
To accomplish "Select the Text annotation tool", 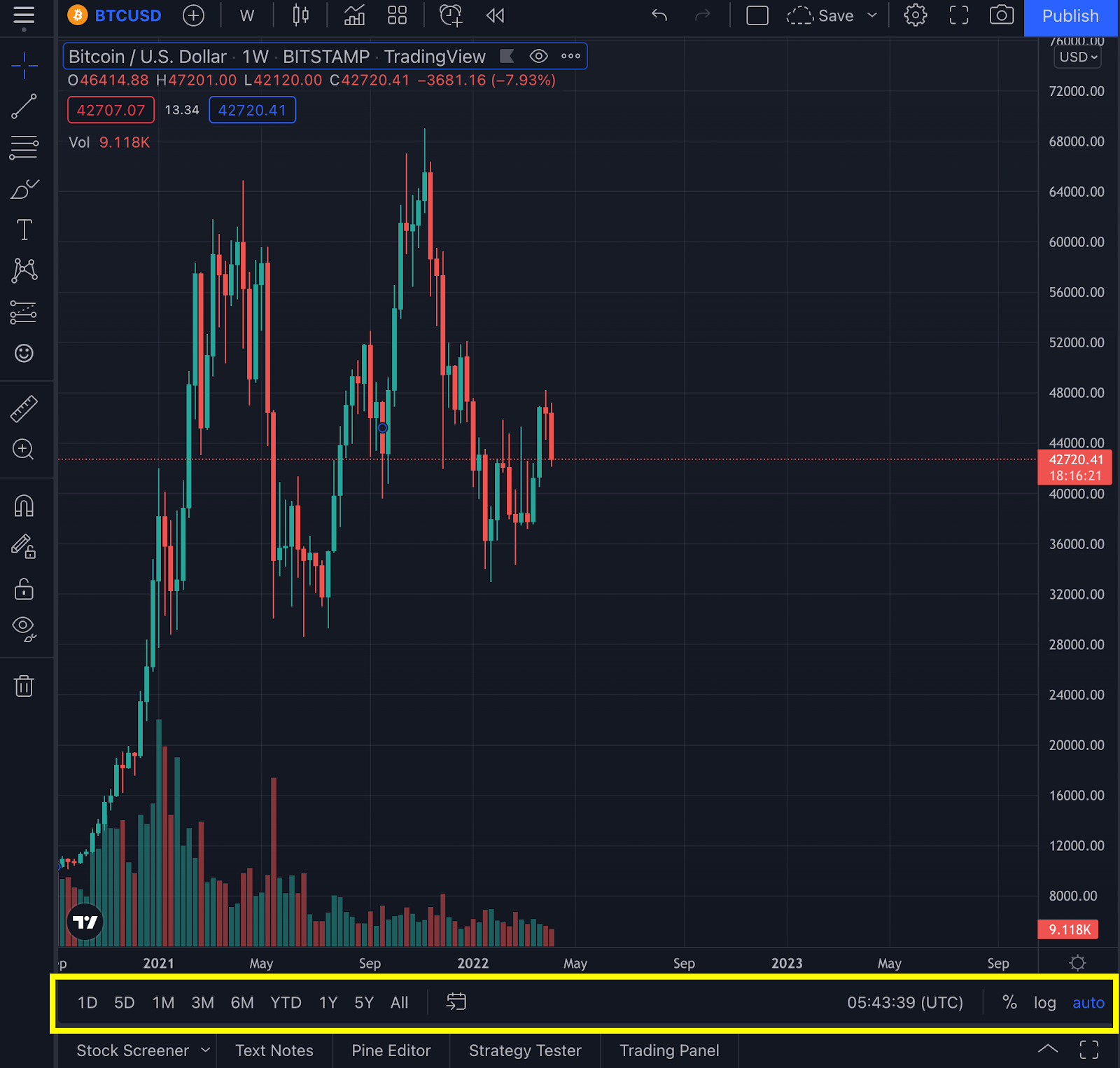I will (24, 229).
